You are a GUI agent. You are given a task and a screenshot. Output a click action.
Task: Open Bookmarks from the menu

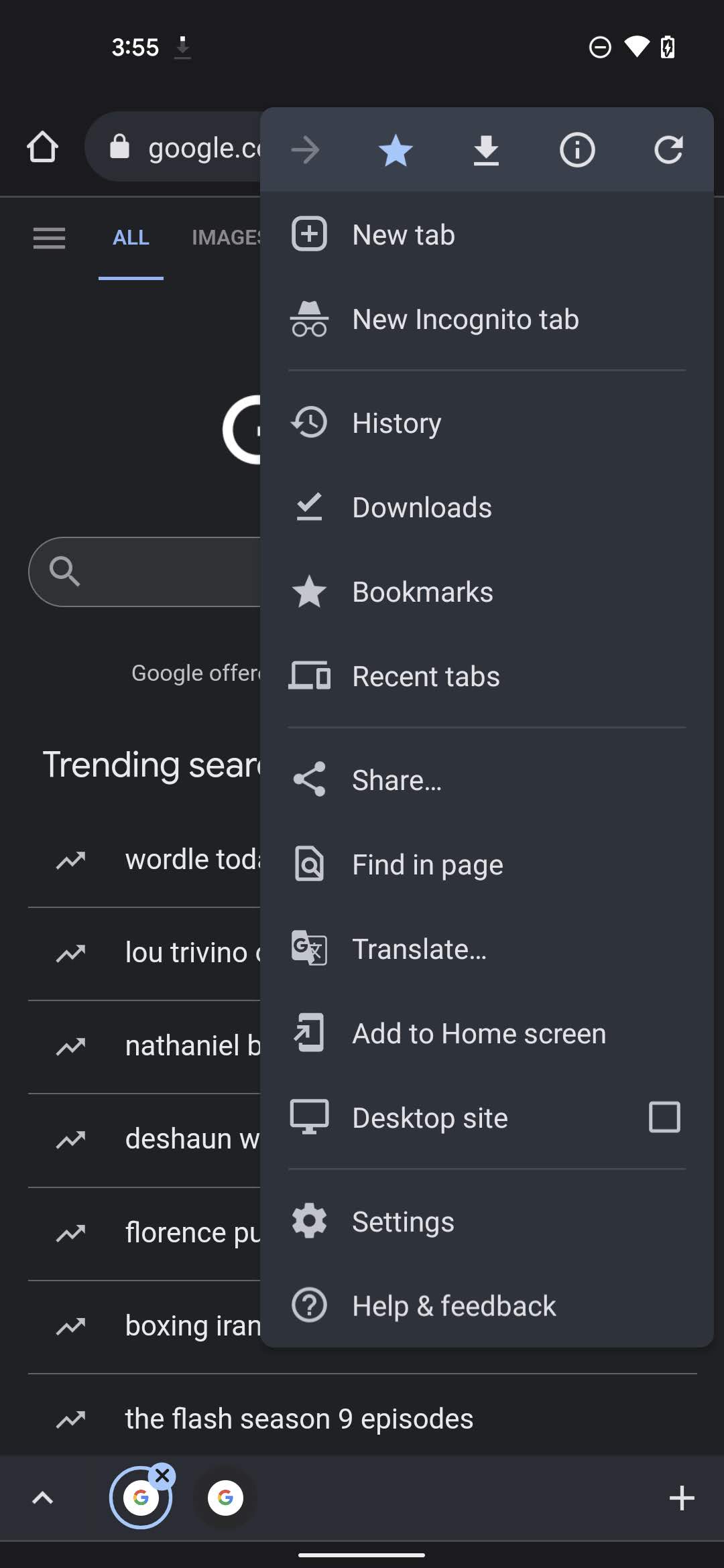tap(487, 592)
